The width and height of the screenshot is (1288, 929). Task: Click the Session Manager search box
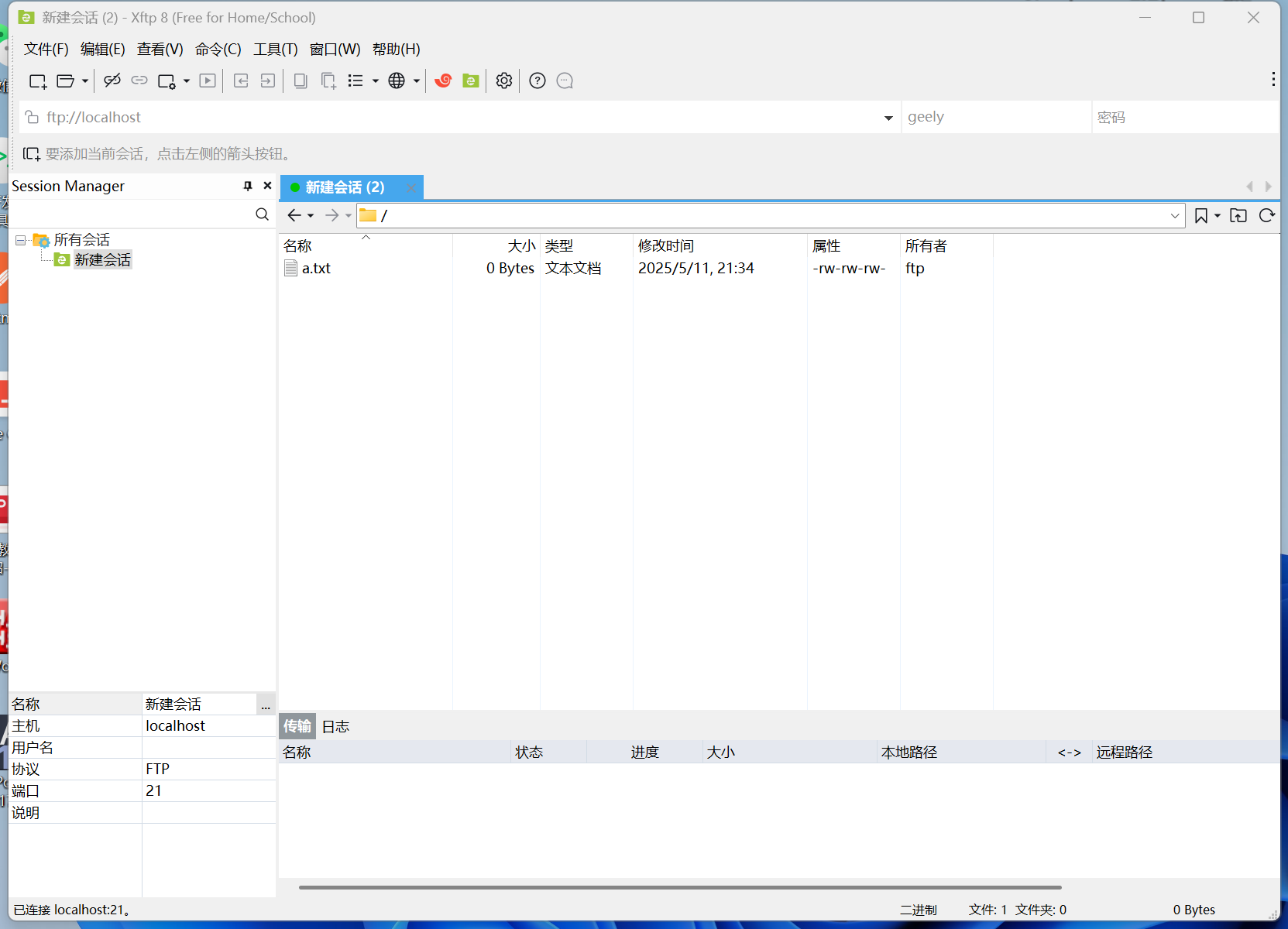(132, 214)
